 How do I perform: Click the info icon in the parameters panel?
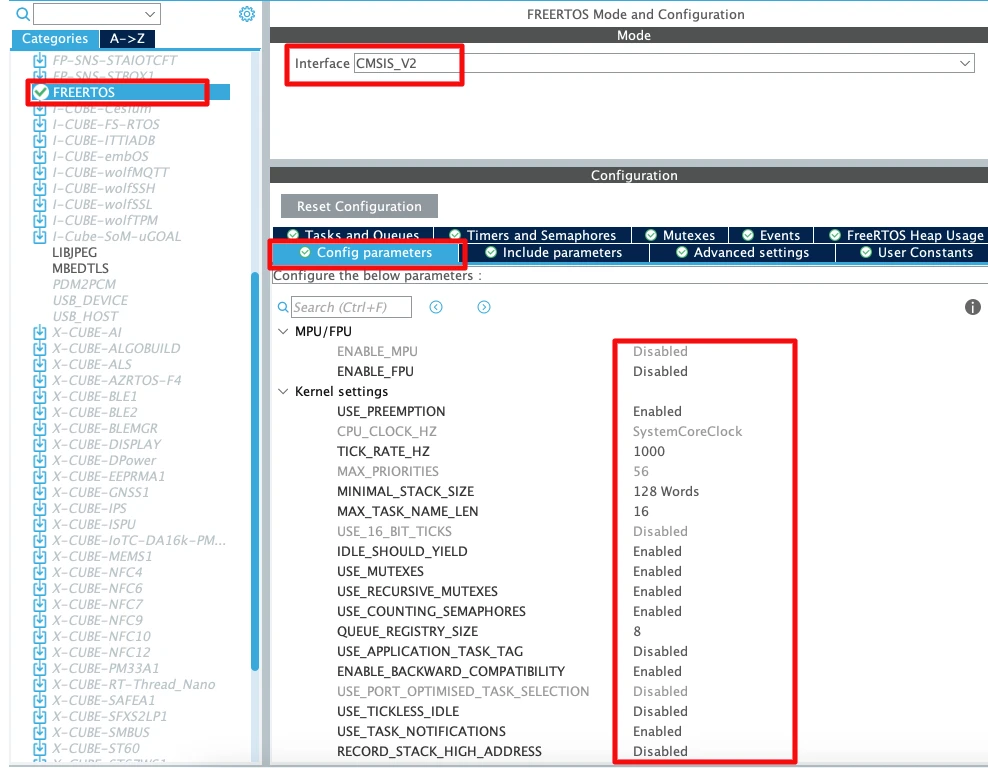[x=972, y=307]
